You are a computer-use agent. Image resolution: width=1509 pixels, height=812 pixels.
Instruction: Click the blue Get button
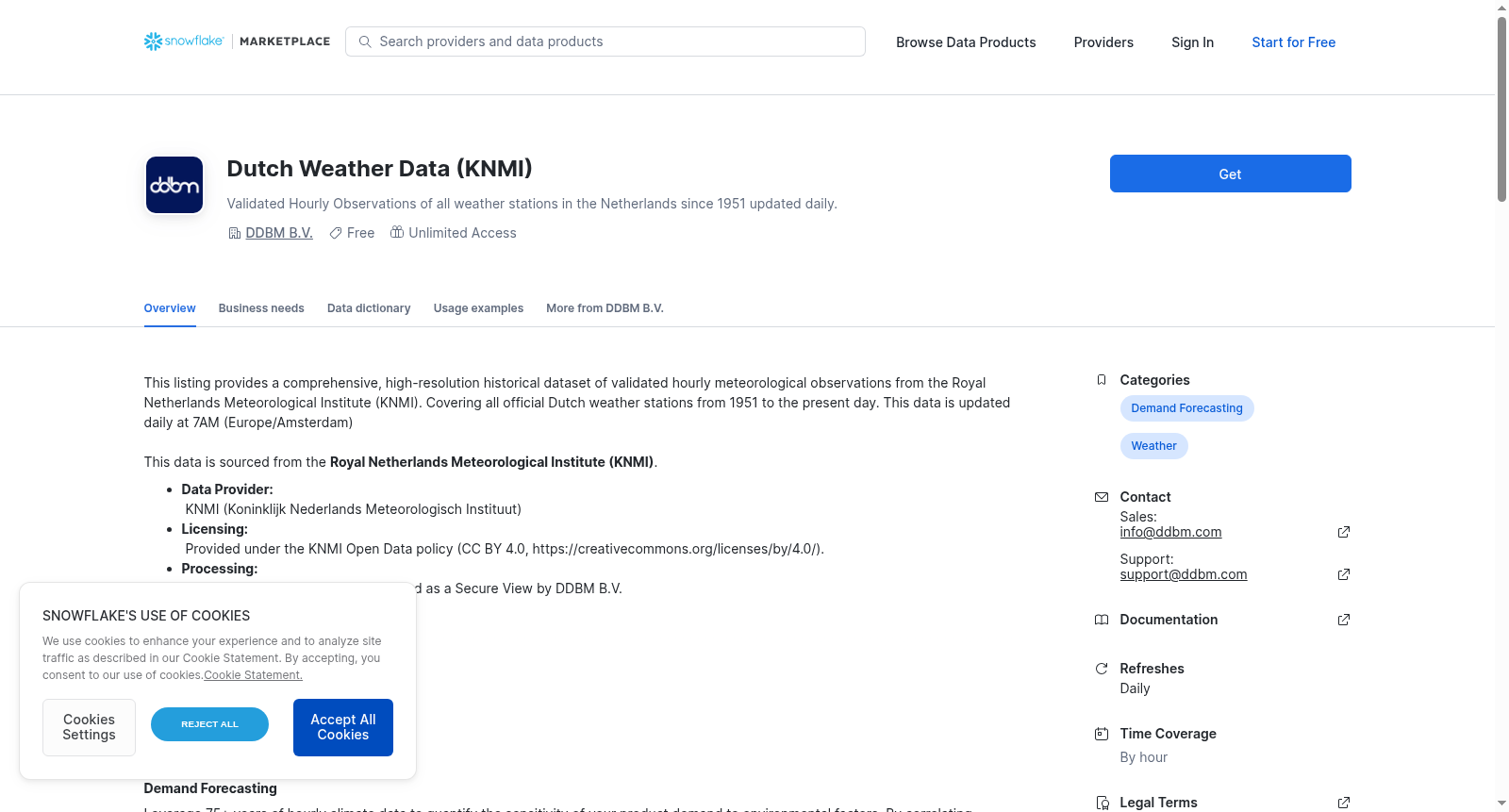pos(1230,174)
